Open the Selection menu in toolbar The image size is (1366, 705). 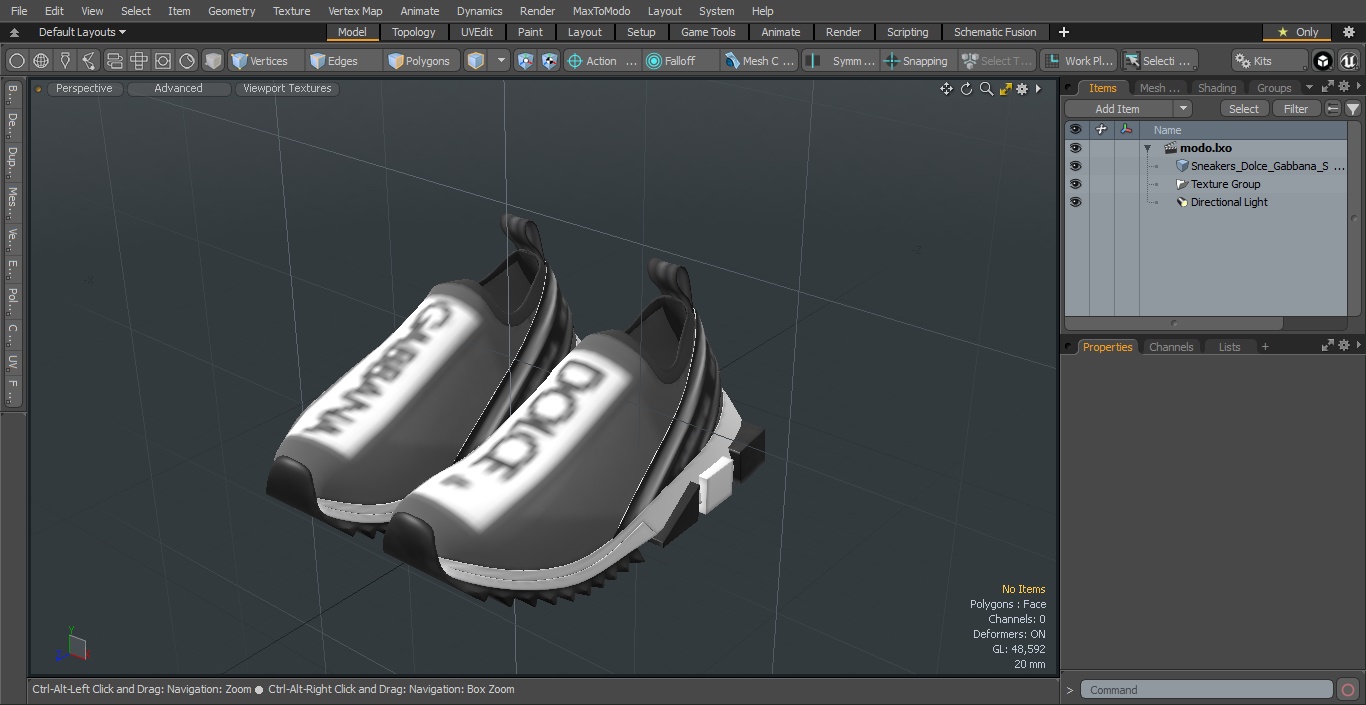tap(1158, 61)
